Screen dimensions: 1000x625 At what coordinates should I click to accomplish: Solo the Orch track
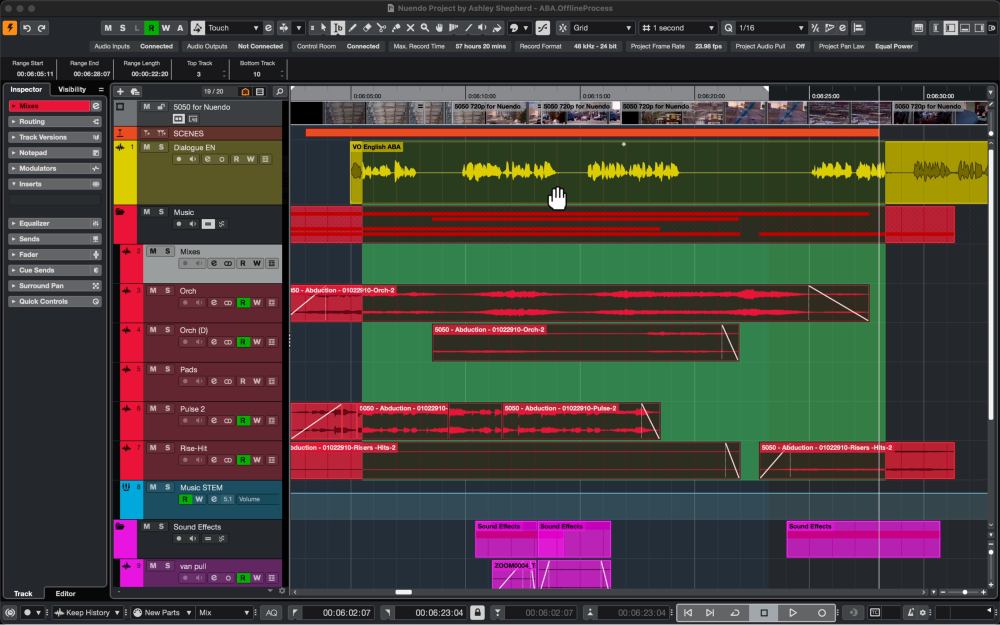coord(167,290)
